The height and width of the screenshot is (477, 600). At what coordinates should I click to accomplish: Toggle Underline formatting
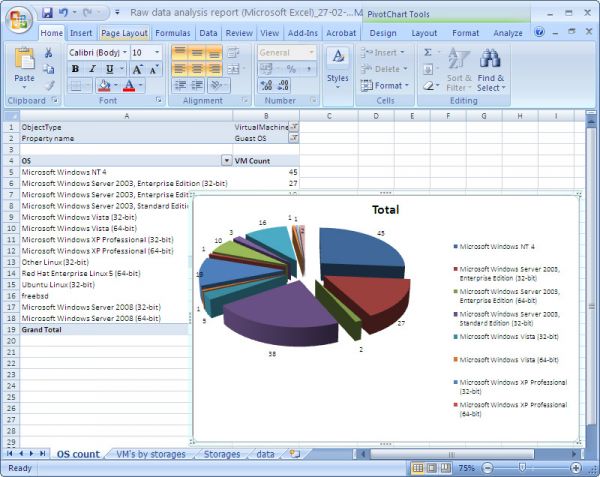point(110,69)
